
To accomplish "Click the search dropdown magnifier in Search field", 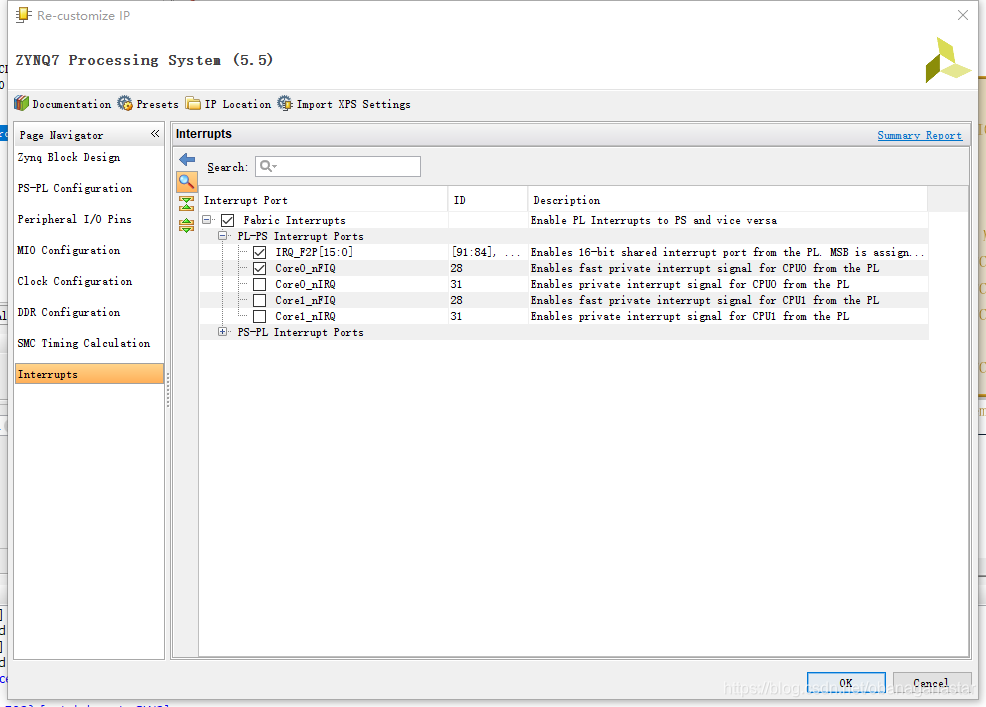I will point(268,166).
